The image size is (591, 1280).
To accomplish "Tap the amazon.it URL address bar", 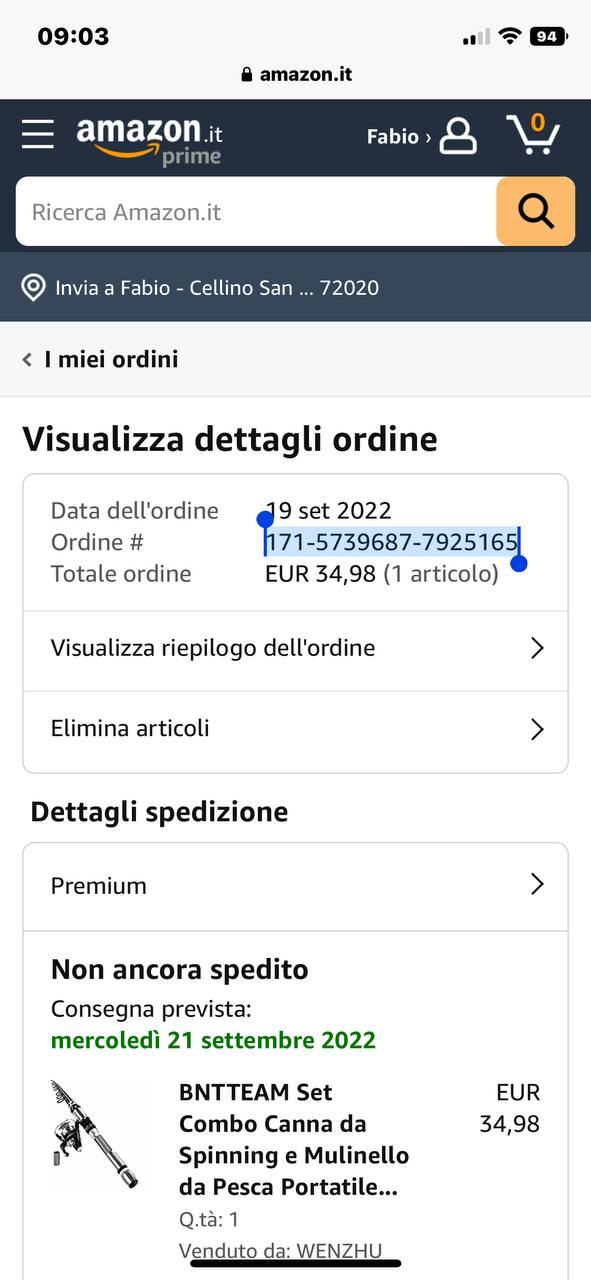I will 296,74.
